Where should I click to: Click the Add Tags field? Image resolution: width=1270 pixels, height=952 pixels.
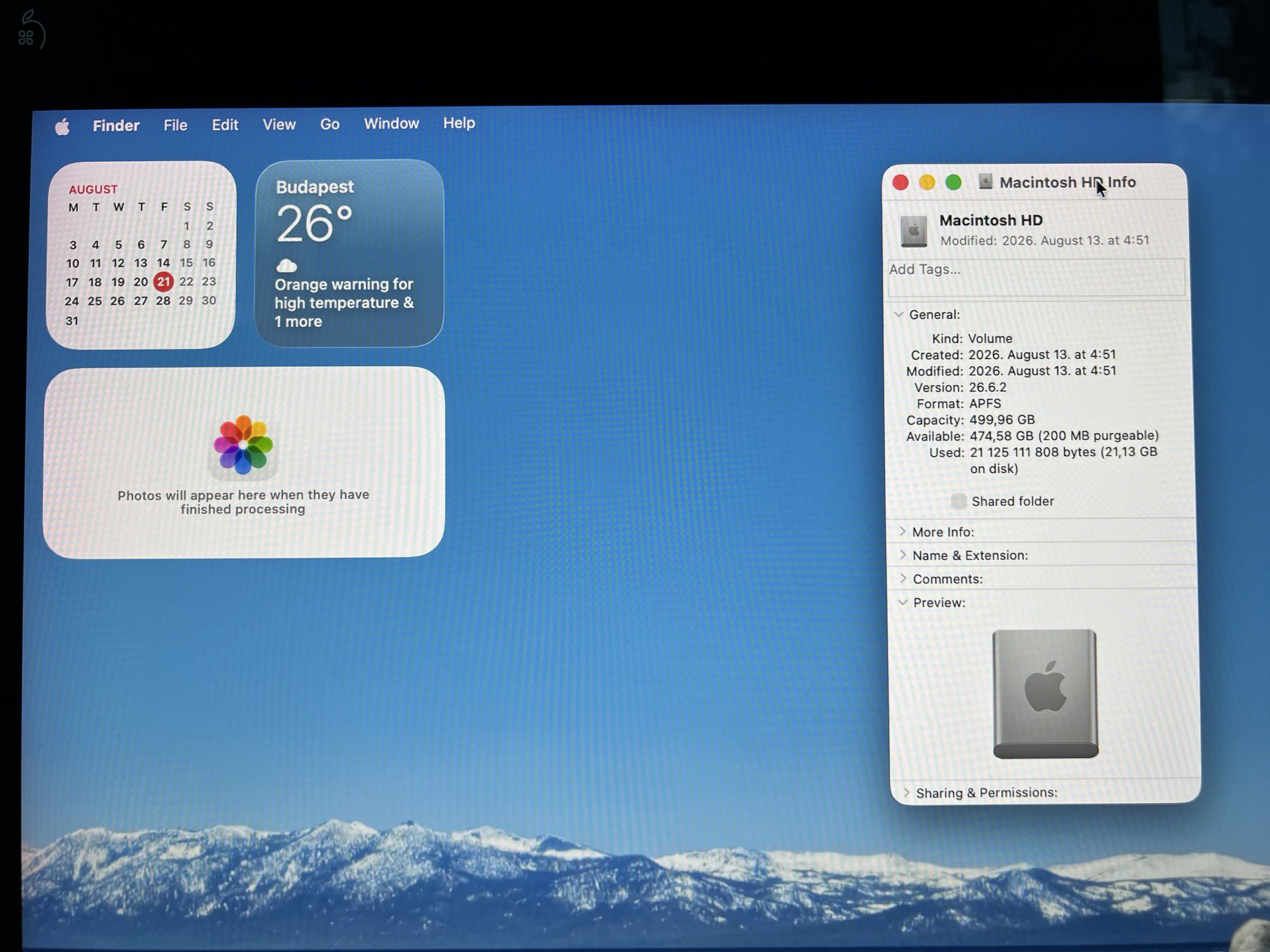point(1036,277)
